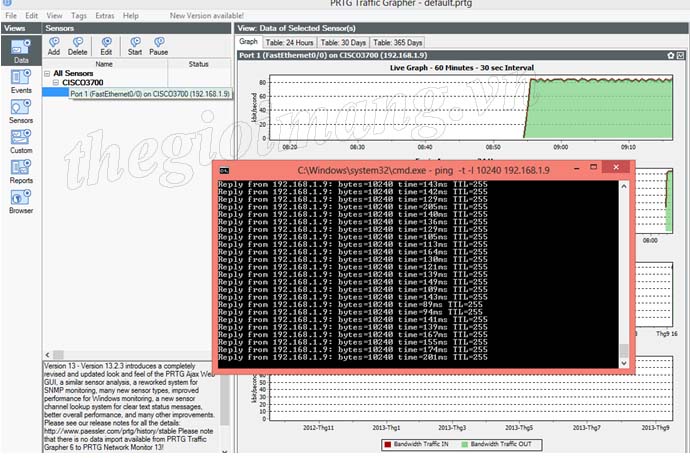Viewport: 690px width, 458px height.
Task: Collapse the All Sensors tree node
Action: click(x=47, y=73)
